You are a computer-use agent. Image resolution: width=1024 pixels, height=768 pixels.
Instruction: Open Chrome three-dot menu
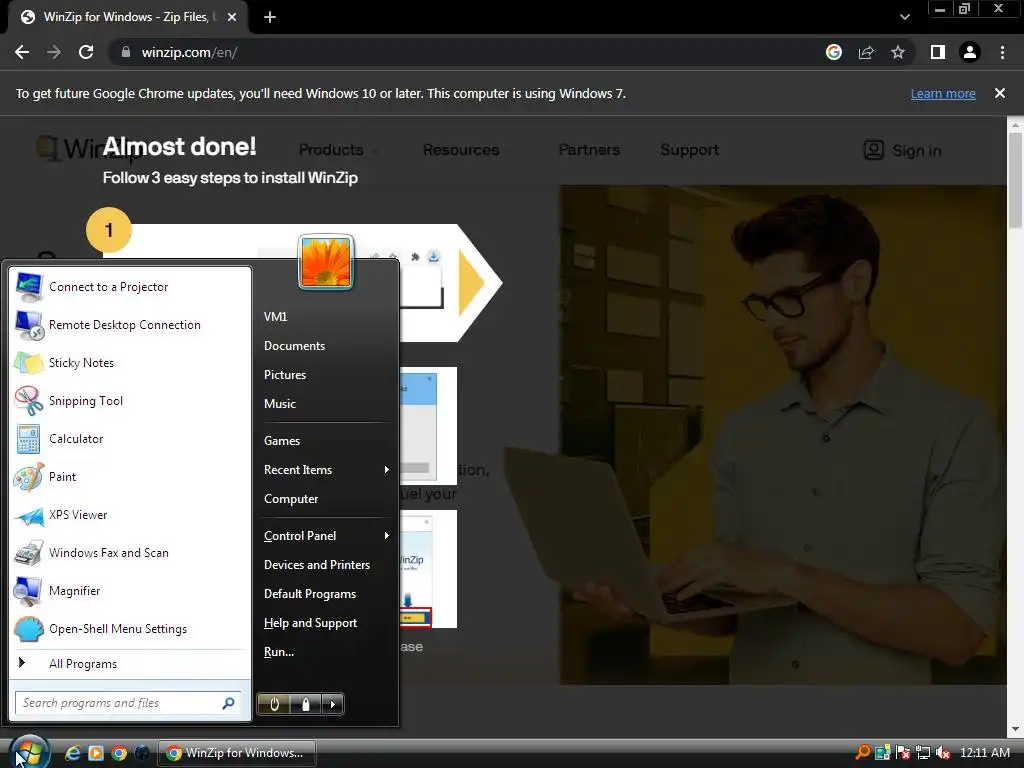point(1002,52)
